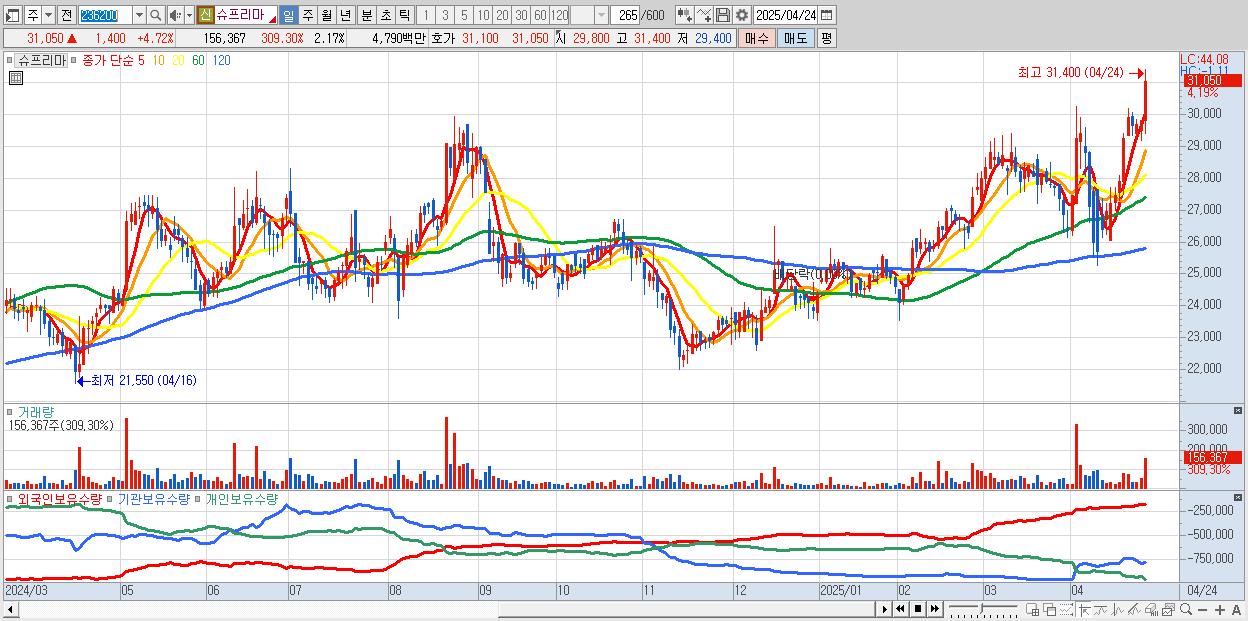Viewport: 1248px width, 621px height.
Task: Click the fast-forward double-arrow button
Action: coord(935,608)
